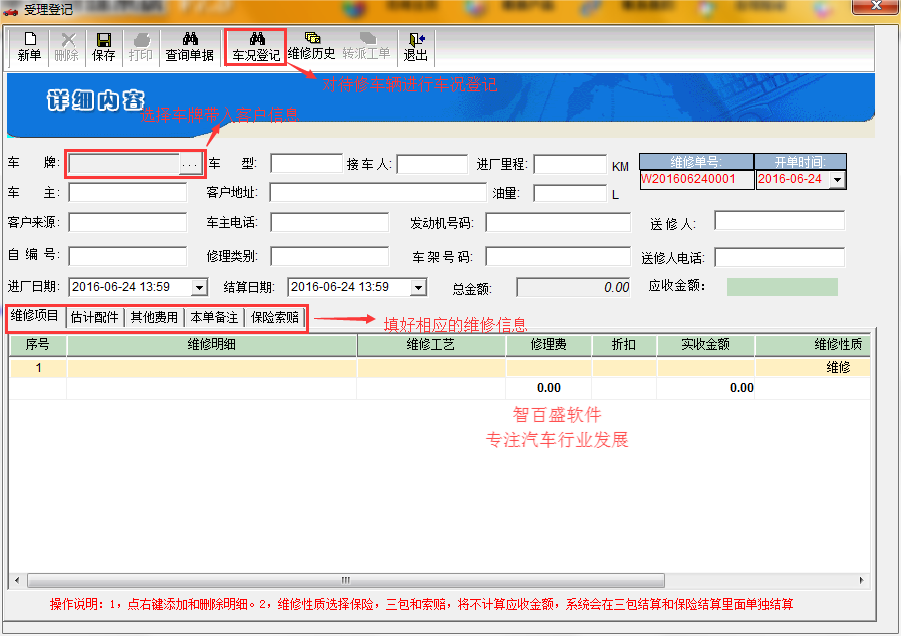Screen dimensions: 901x636
Task: Click the 修理类别 repair category field
Action: tap(330, 256)
